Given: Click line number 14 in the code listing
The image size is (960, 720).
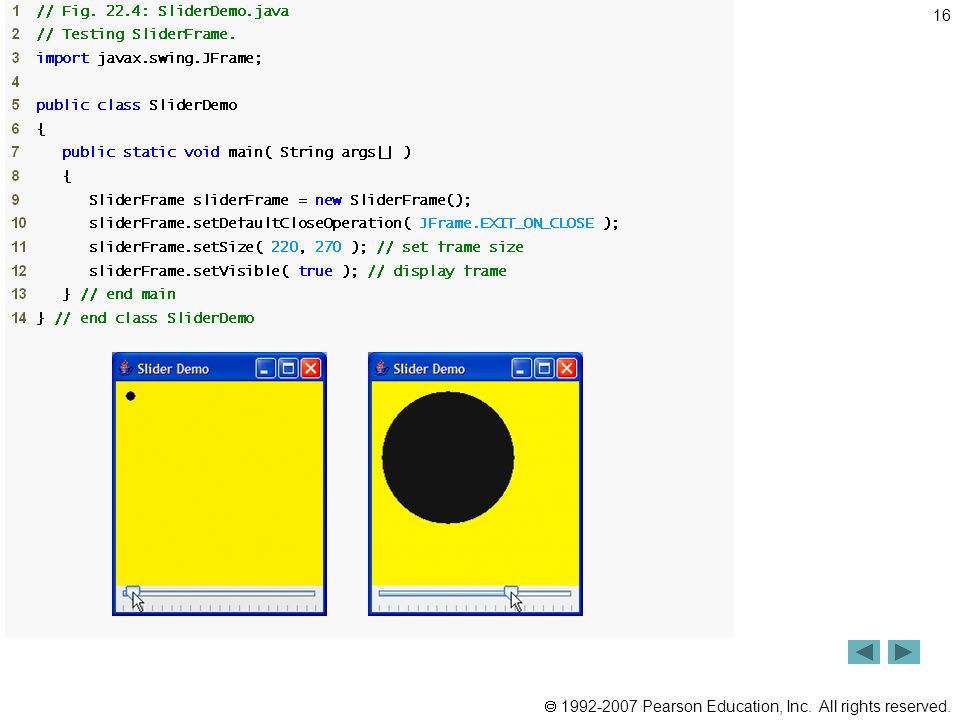Looking at the screenshot, I should coord(19,318).
